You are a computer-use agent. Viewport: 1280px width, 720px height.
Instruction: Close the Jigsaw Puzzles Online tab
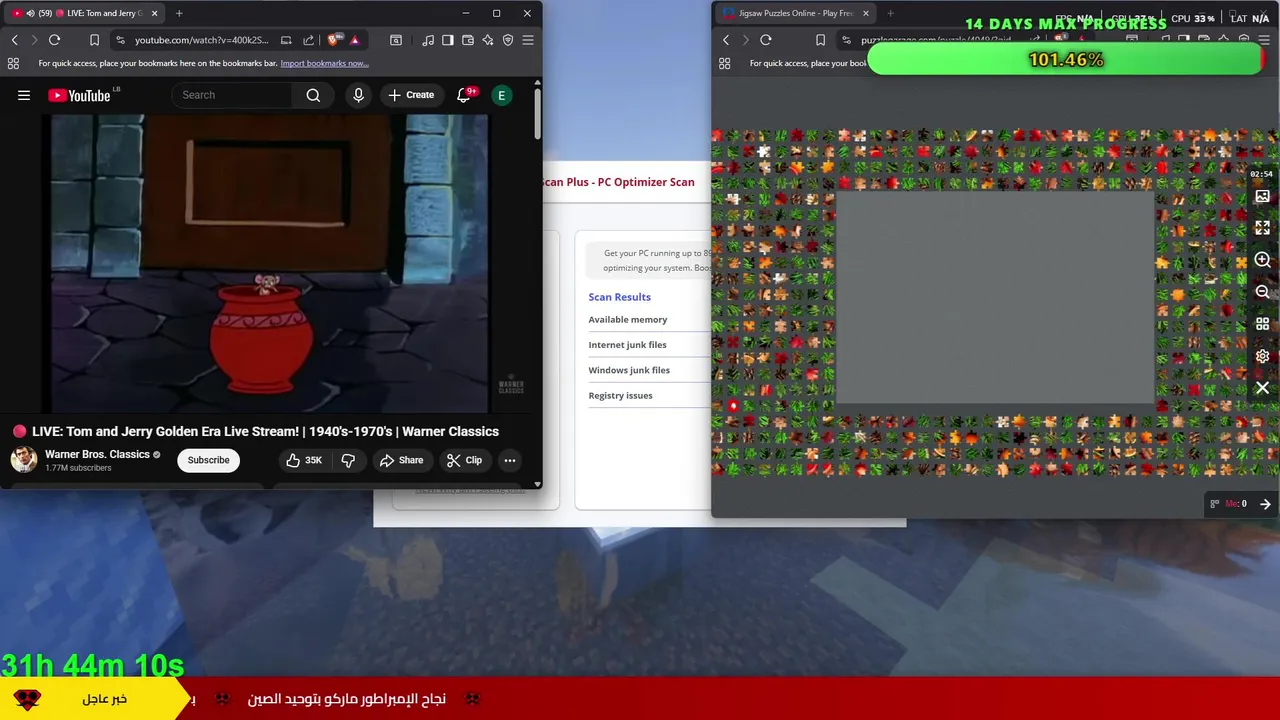click(865, 13)
